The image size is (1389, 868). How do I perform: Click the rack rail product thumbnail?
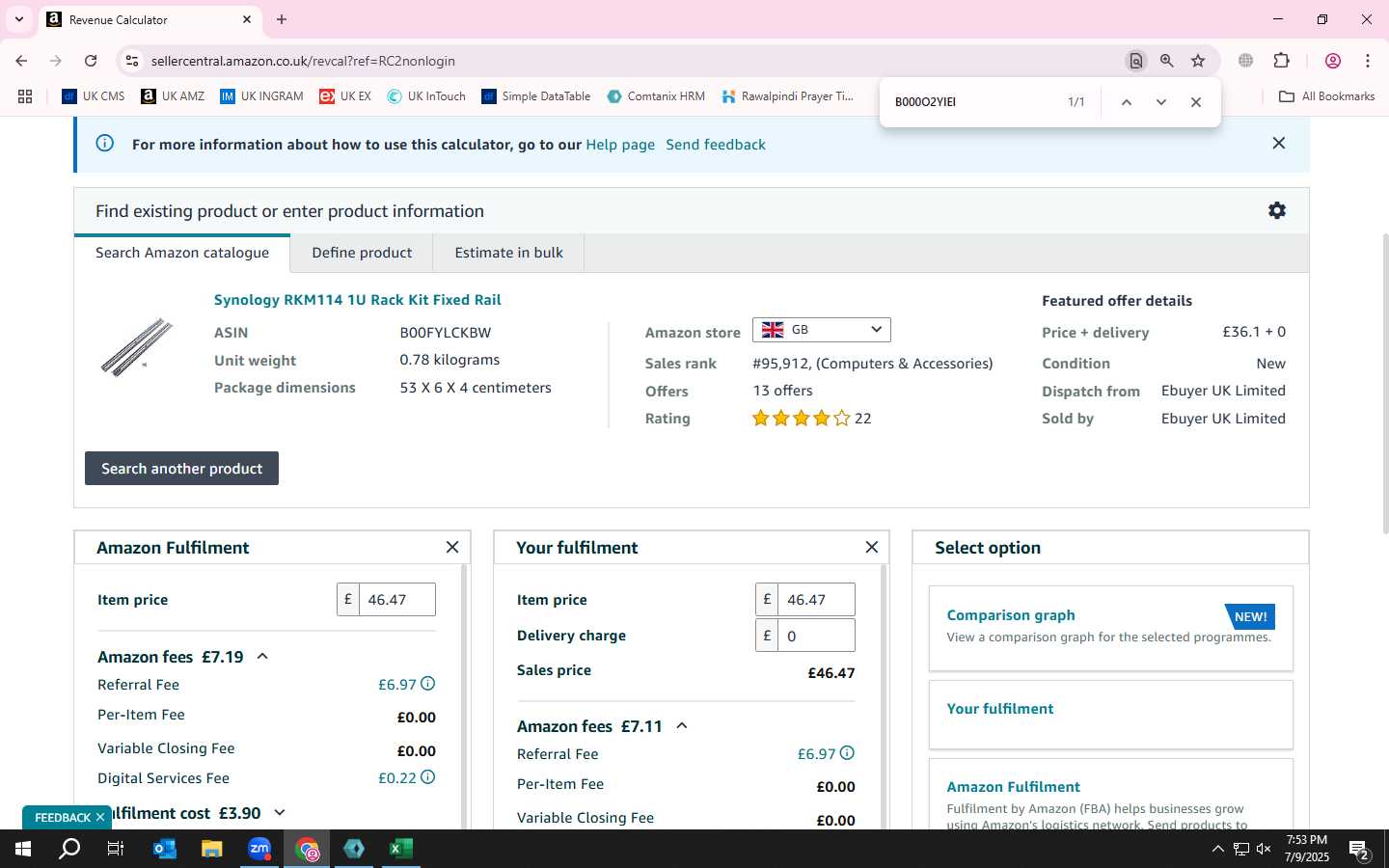137,346
